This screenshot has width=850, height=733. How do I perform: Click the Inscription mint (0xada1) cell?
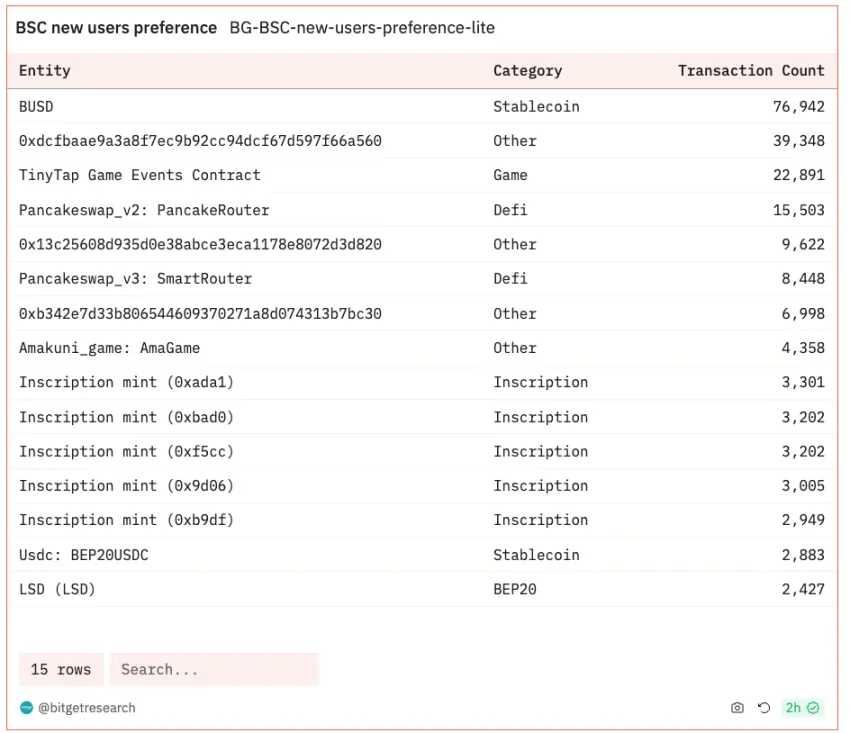pyautogui.click(x=126, y=382)
